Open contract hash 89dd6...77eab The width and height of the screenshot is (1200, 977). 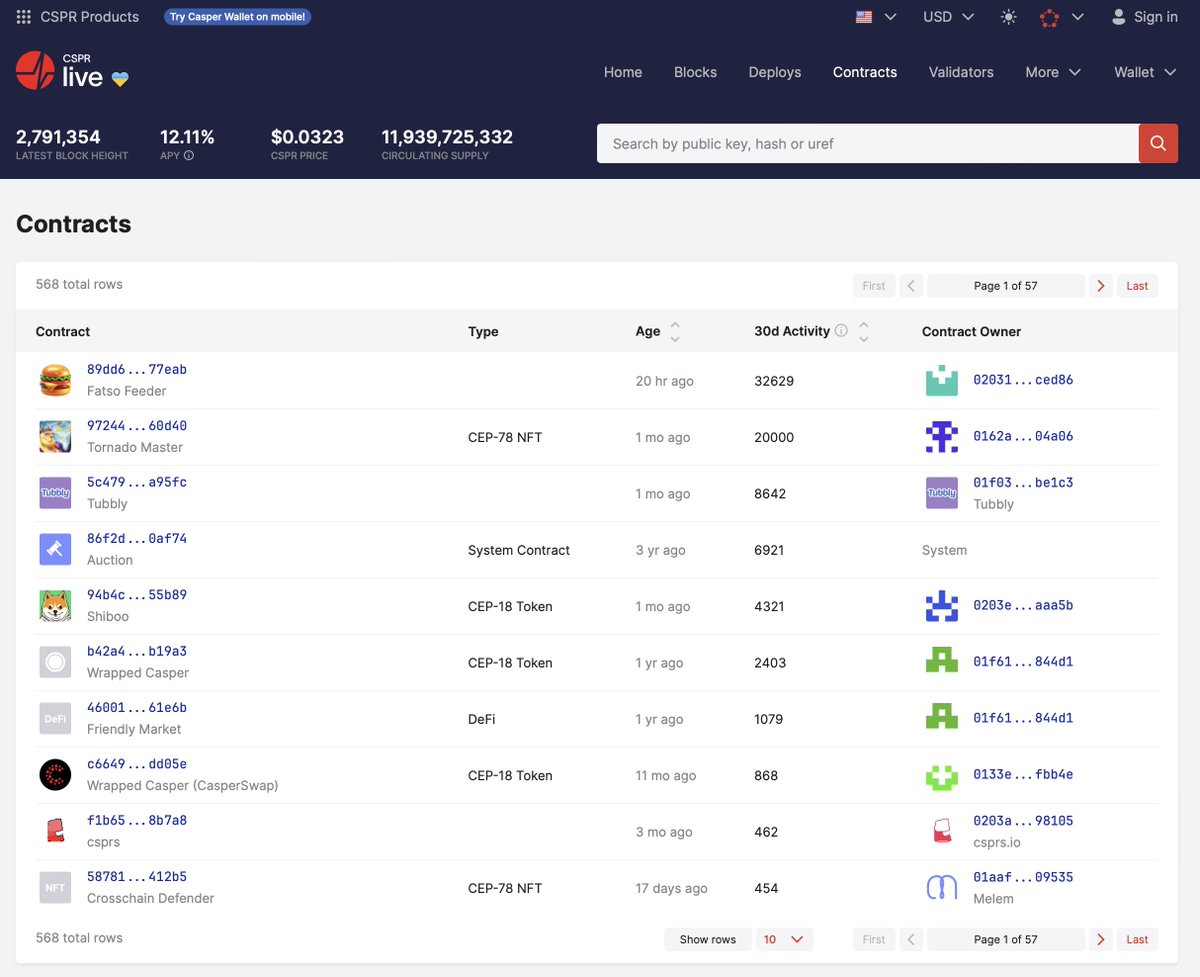tap(137, 369)
